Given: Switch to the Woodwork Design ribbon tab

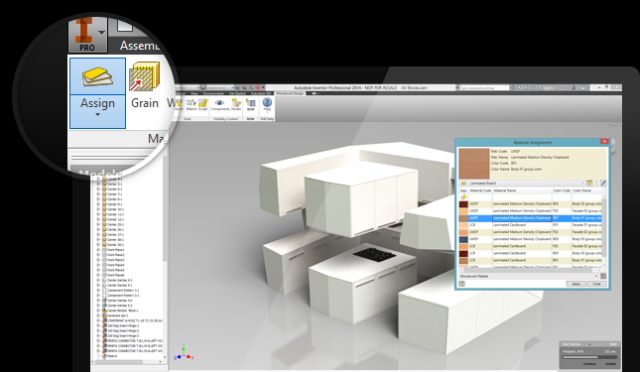Looking at the screenshot, I should click(x=290, y=94).
